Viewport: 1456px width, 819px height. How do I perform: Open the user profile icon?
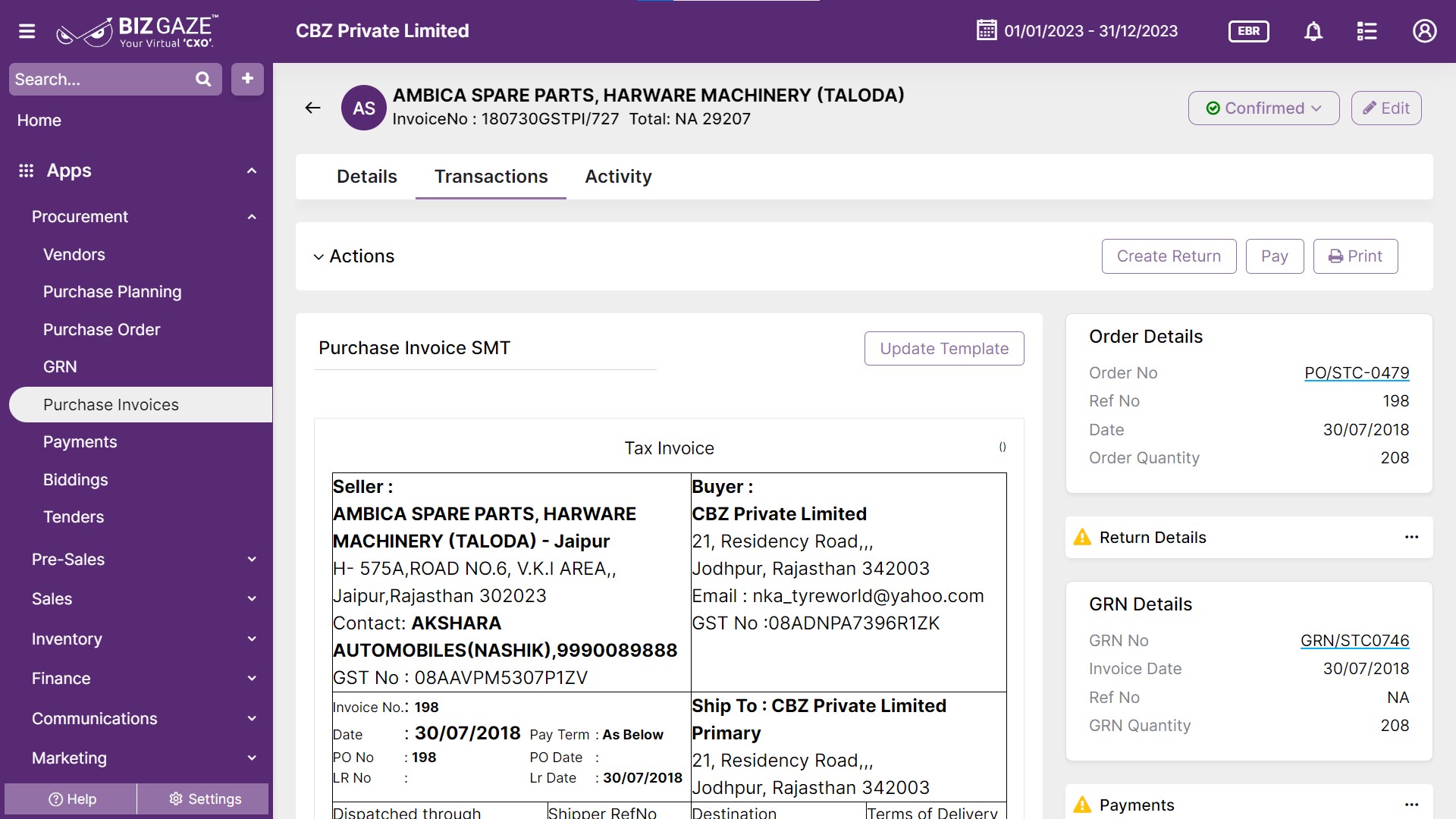pyautogui.click(x=1424, y=31)
